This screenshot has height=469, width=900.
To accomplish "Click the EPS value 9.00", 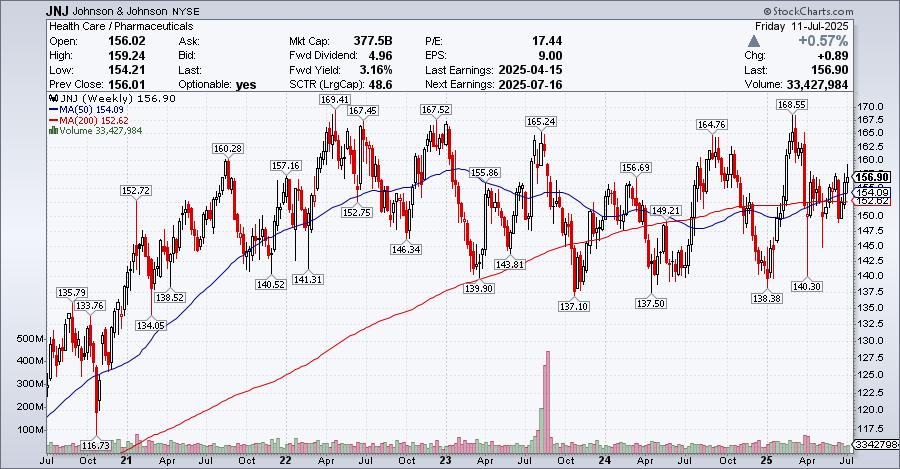I will tap(550, 56).
